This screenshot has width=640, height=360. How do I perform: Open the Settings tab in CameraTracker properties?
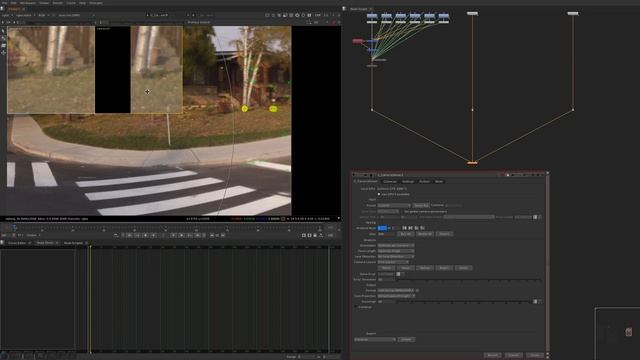408,181
